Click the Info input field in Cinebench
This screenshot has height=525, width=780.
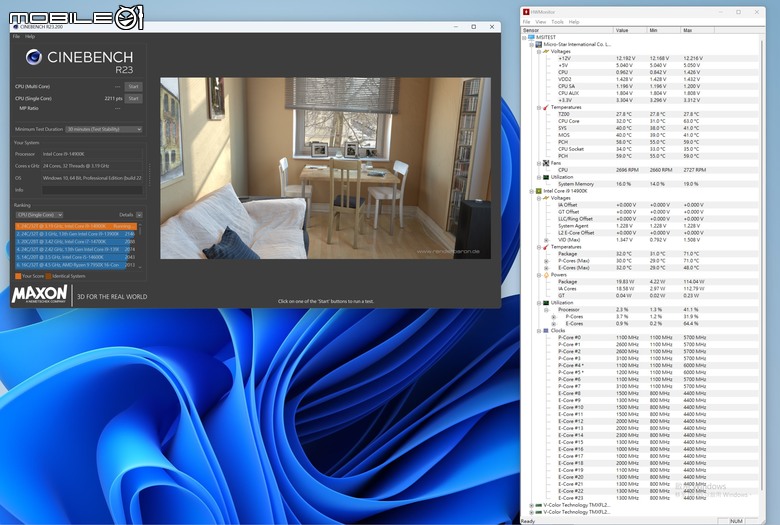[93, 190]
